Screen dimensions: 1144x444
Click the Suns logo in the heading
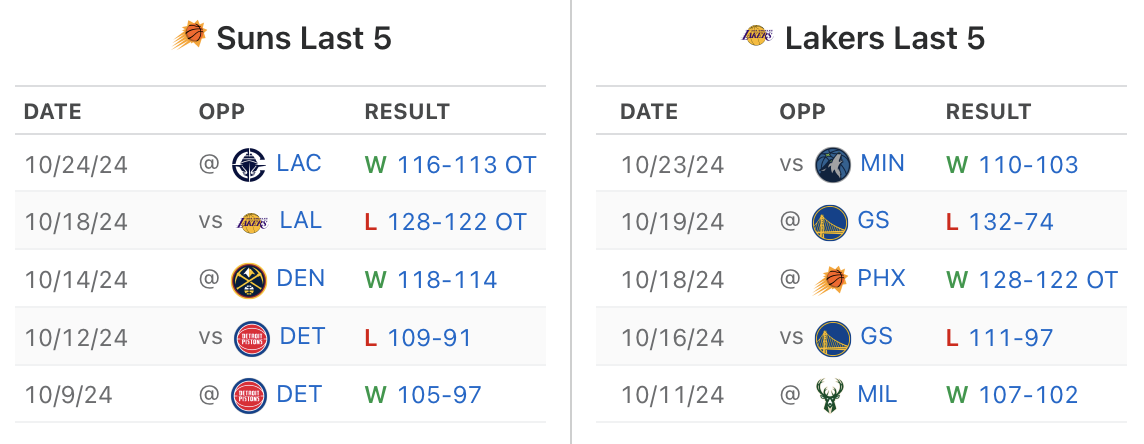click(190, 35)
